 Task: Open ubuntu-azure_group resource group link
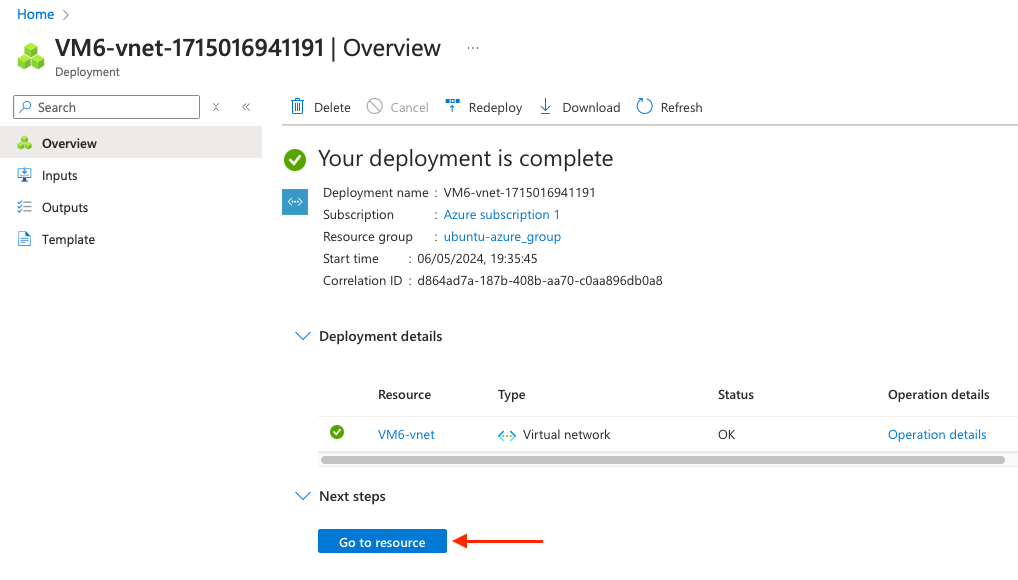[x=502, y=236]
